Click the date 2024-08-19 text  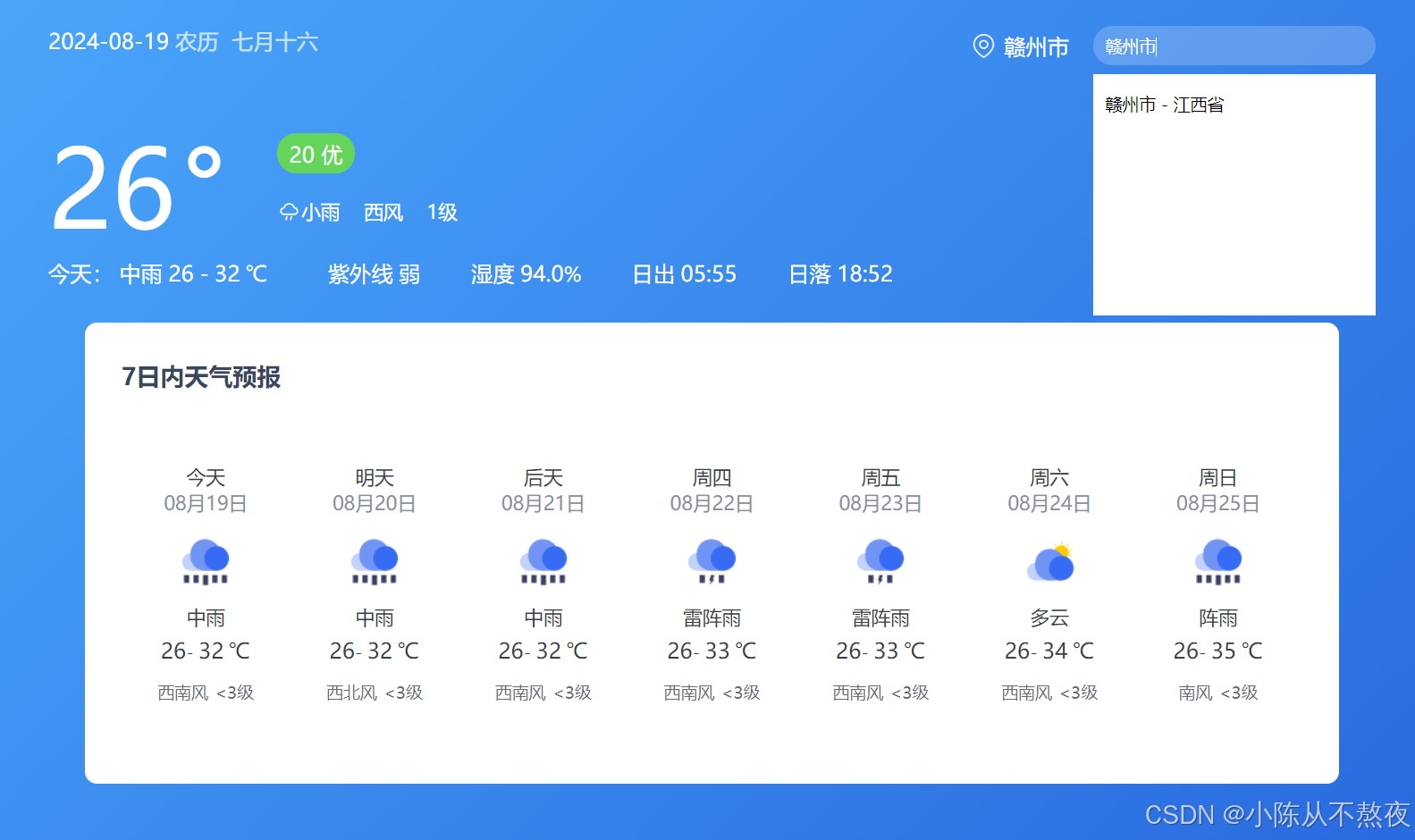coord(108,42)
